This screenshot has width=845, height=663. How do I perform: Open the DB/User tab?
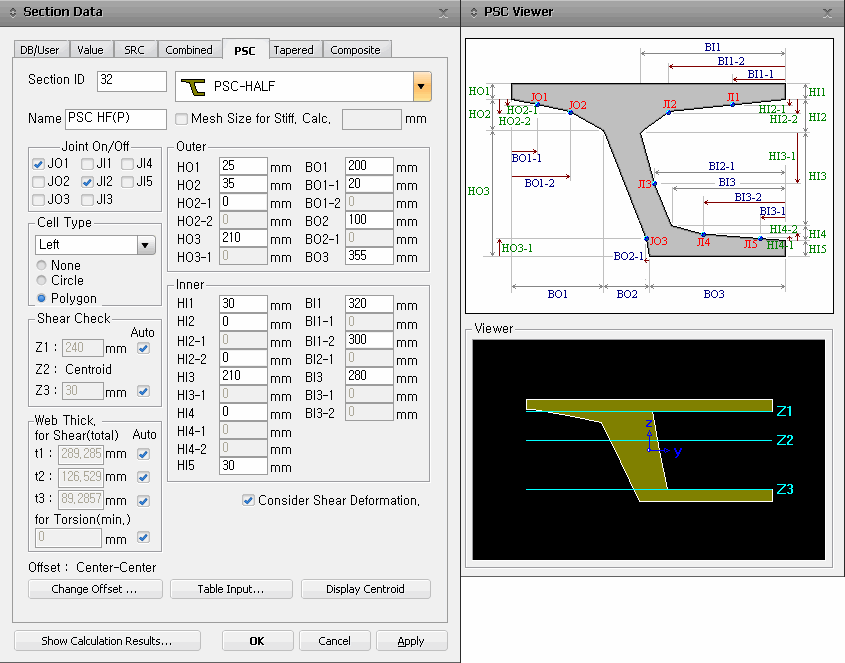[42, 50]
